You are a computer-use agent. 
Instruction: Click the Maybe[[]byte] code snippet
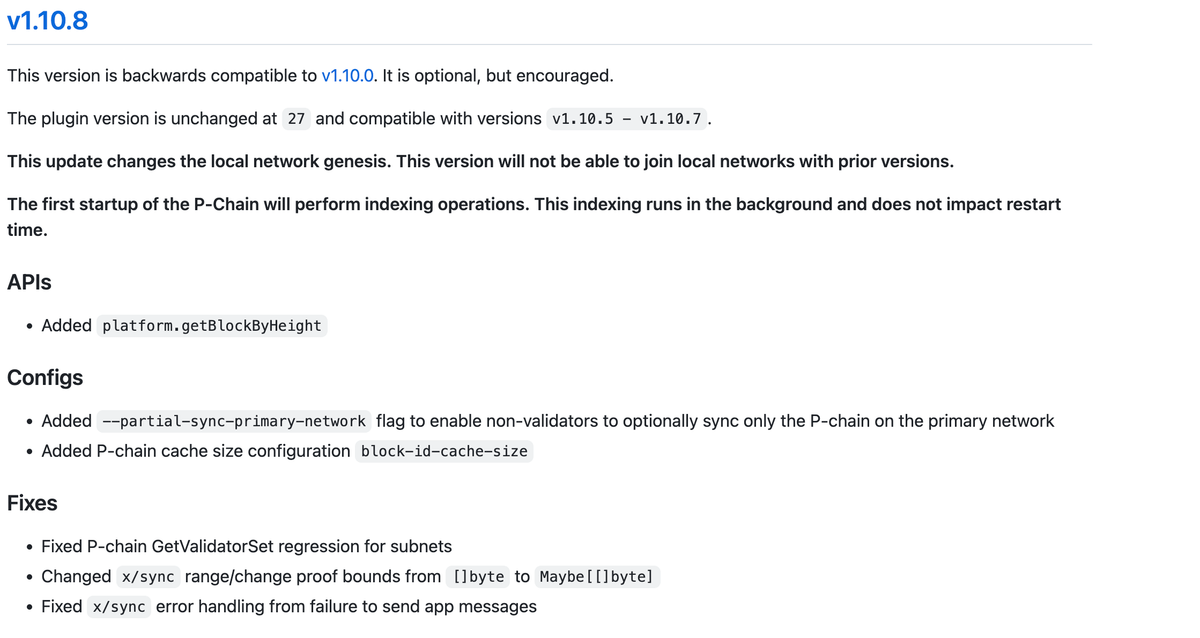[596, 577]
